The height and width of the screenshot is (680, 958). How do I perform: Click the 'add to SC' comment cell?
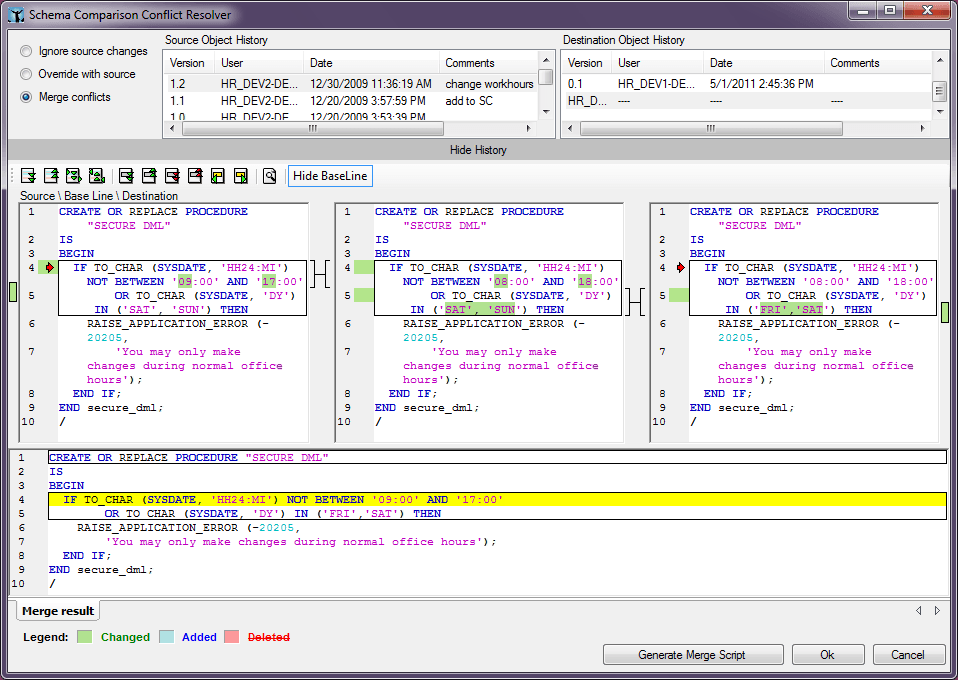(x=469, y=101)
